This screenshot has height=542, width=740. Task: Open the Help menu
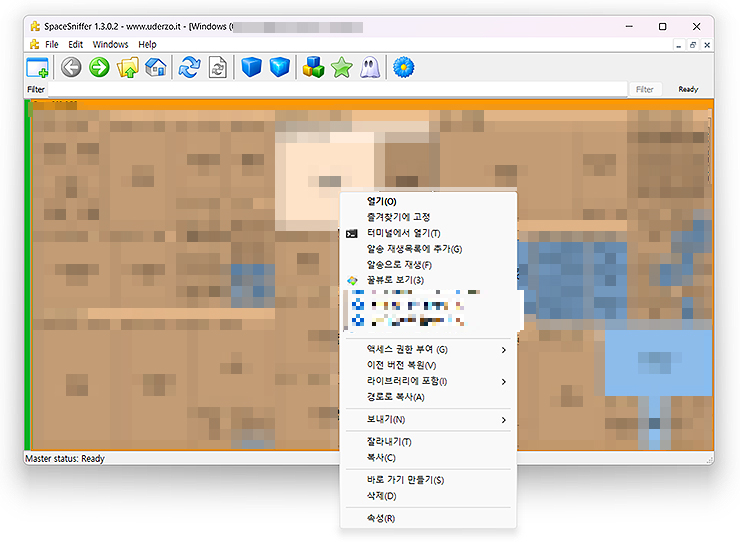point(147,44)
